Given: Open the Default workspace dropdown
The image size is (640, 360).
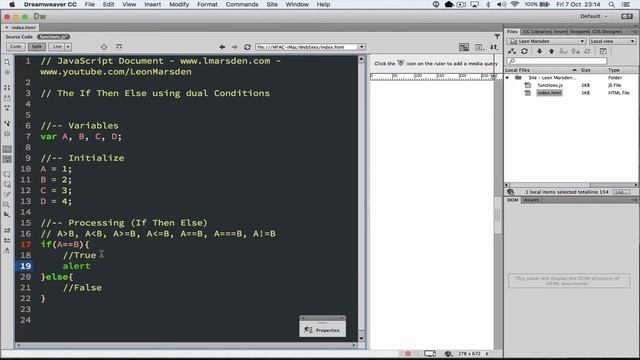Looking at the screenshot, I should (594, 16).
